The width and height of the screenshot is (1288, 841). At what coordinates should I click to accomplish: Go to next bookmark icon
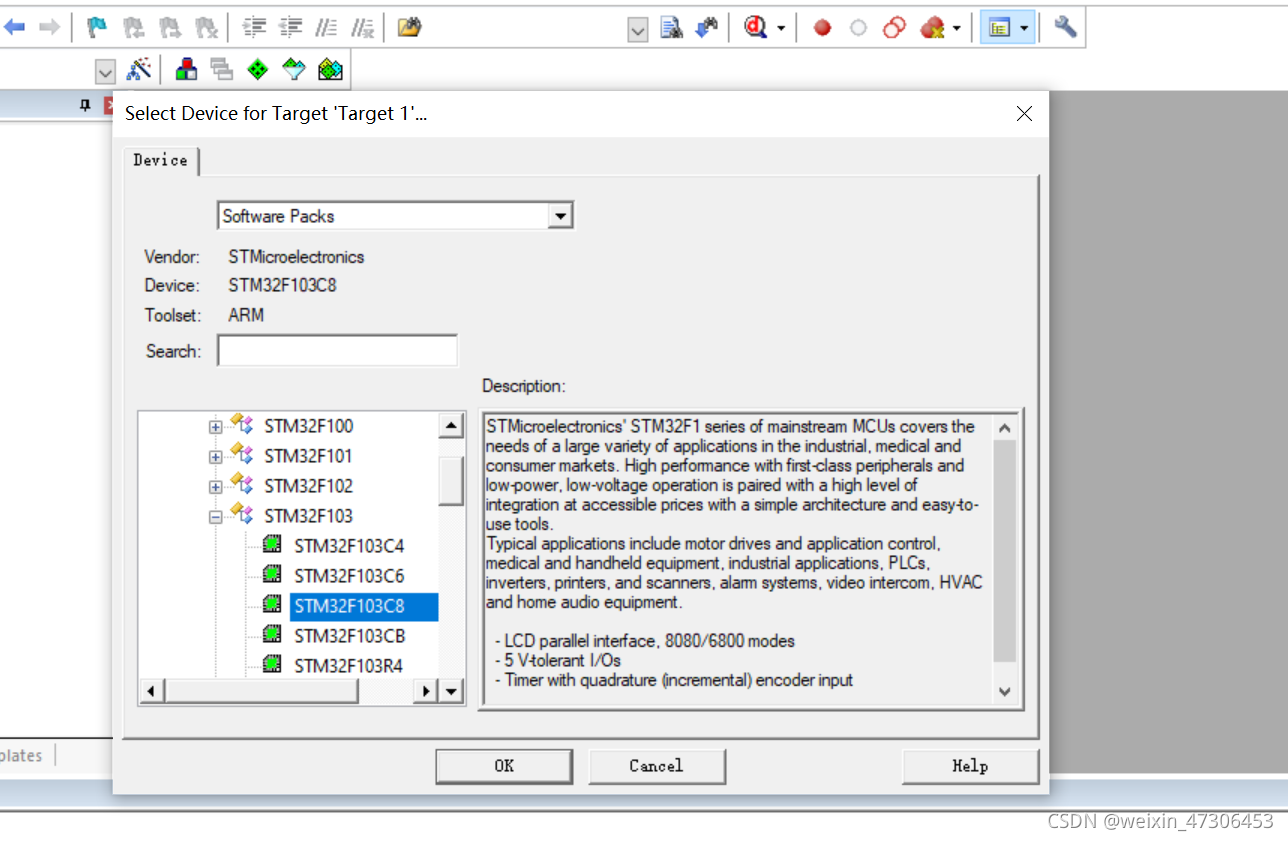tap(170, 28)
